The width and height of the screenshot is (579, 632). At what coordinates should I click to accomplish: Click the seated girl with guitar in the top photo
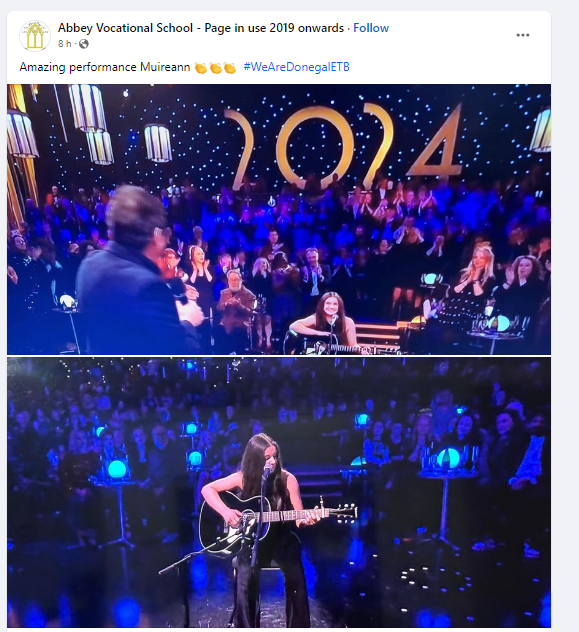coord(326,322)
